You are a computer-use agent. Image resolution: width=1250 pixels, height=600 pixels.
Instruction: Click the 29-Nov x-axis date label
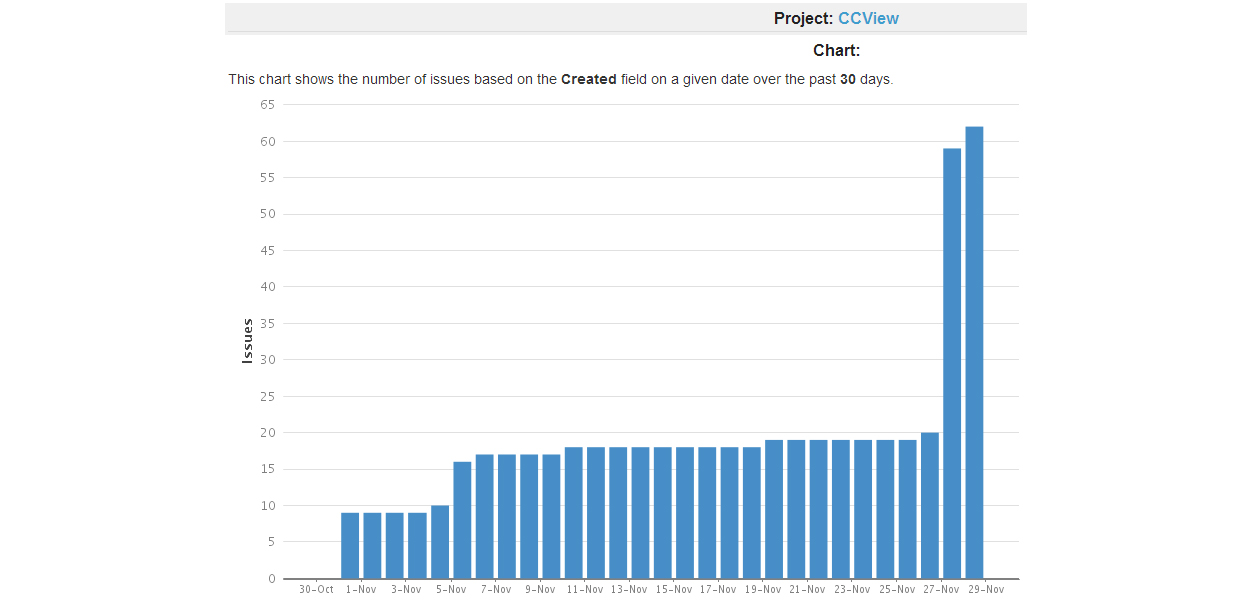tap(985, 590)
